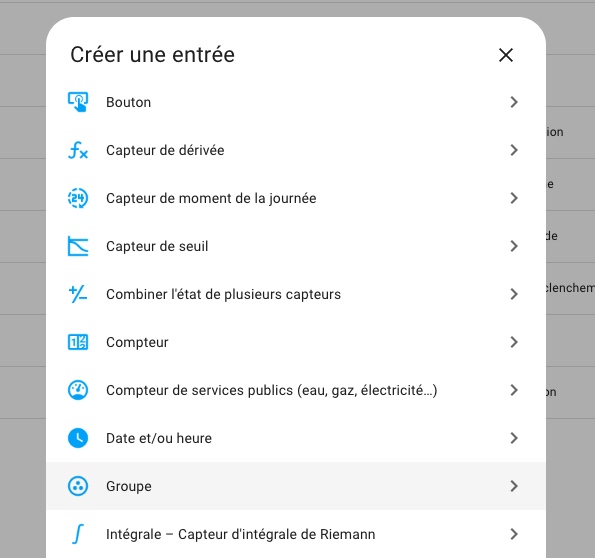
Task: Click the blue clock icon
Action: 78,438
